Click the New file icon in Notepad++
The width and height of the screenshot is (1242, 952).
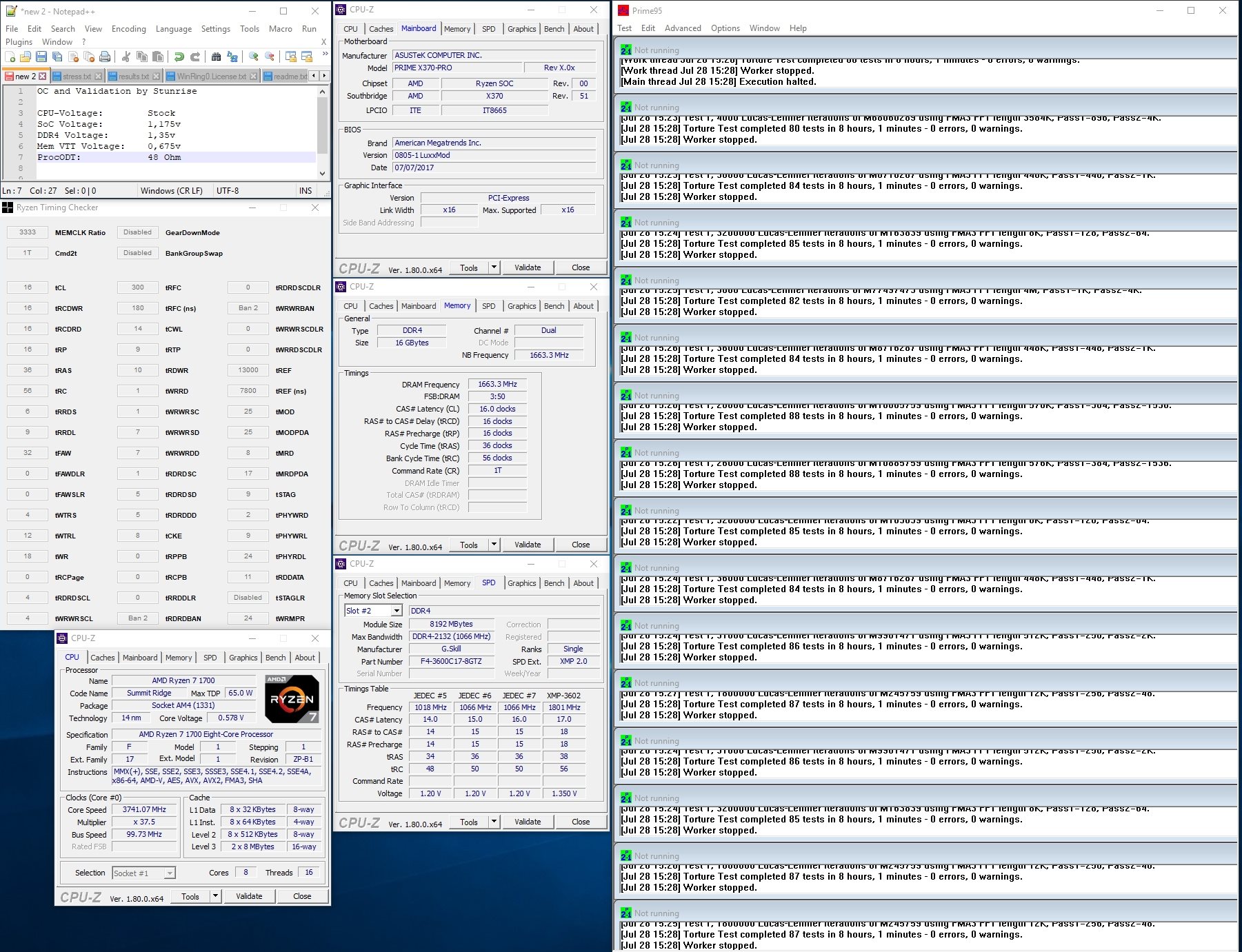(10, 57)
